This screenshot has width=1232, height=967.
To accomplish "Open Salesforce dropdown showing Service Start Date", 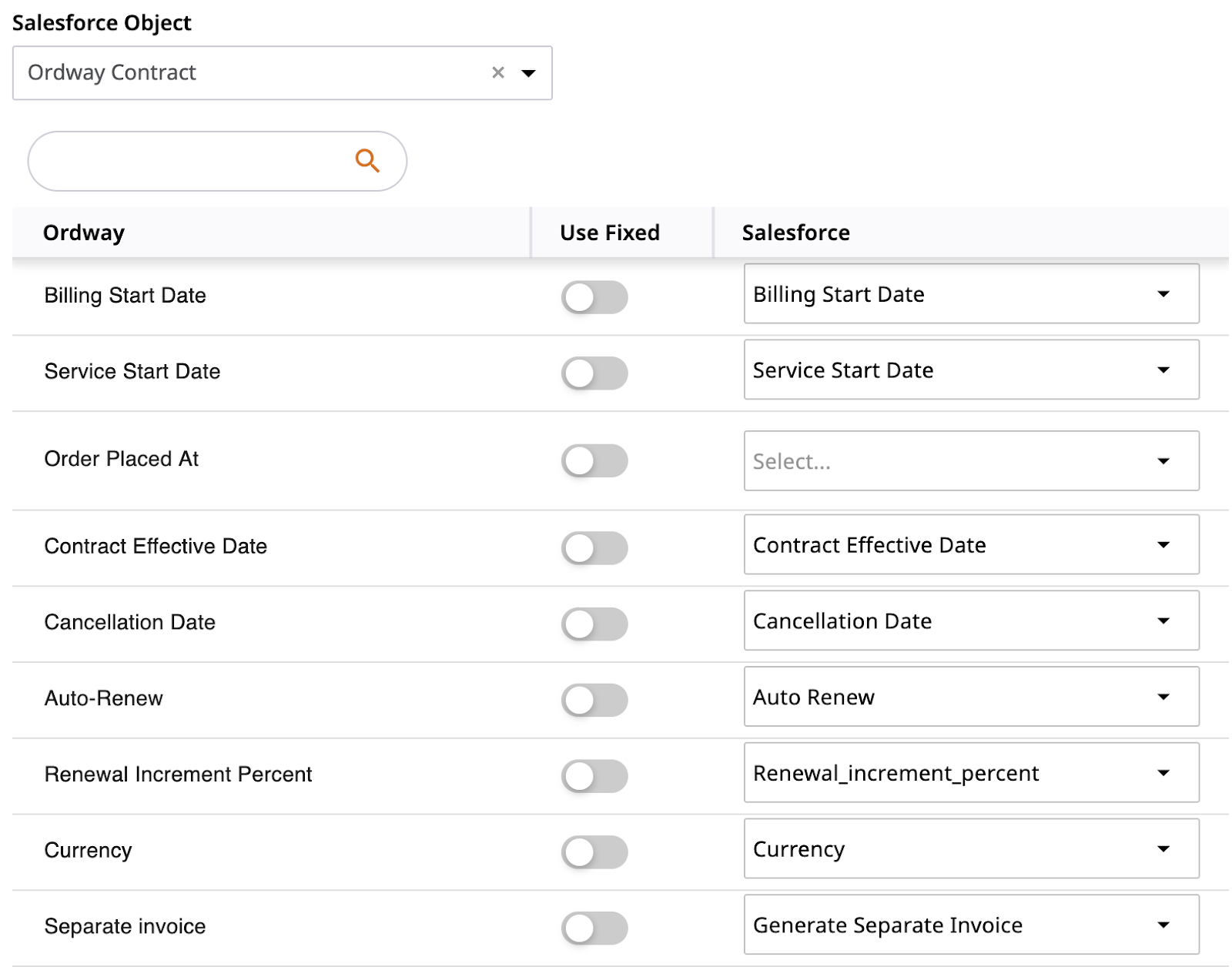I will (x=971, y=370).
